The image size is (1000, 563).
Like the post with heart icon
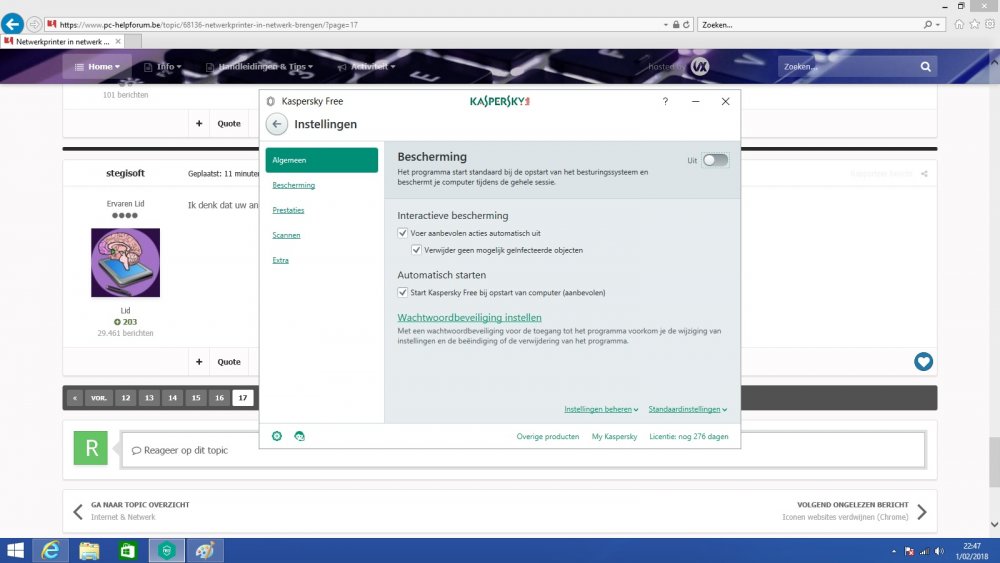click(923, 362)
